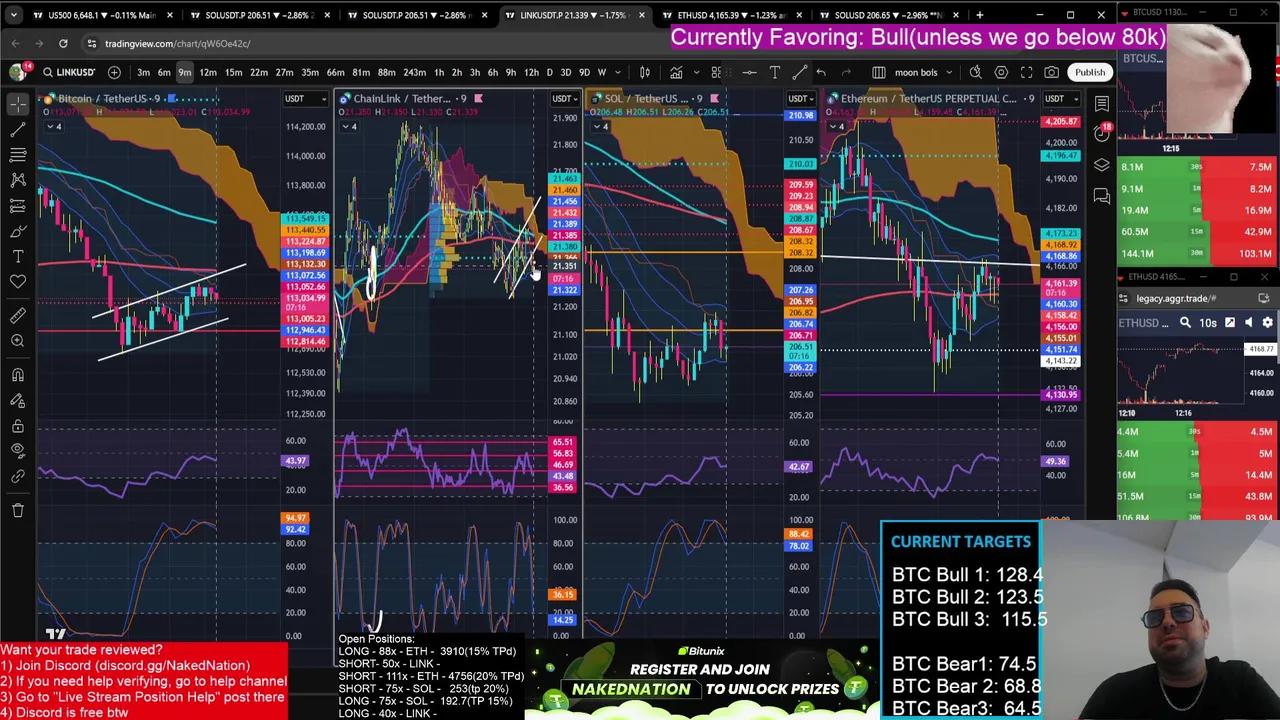Enter fullscreen mode
This screenshot has height=720, width=1280.
pyautogui.click(x=1027, y=72)
